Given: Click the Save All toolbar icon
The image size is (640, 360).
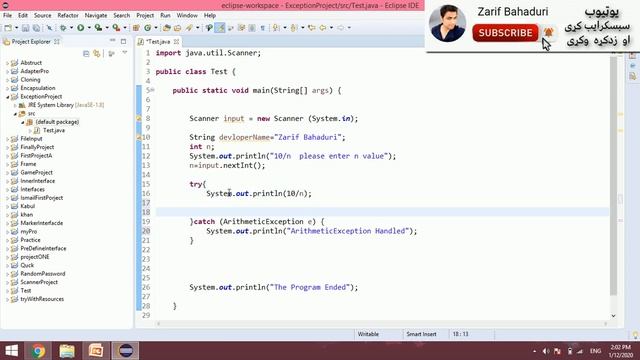Looking at the screenshot, I should point(36,28).
